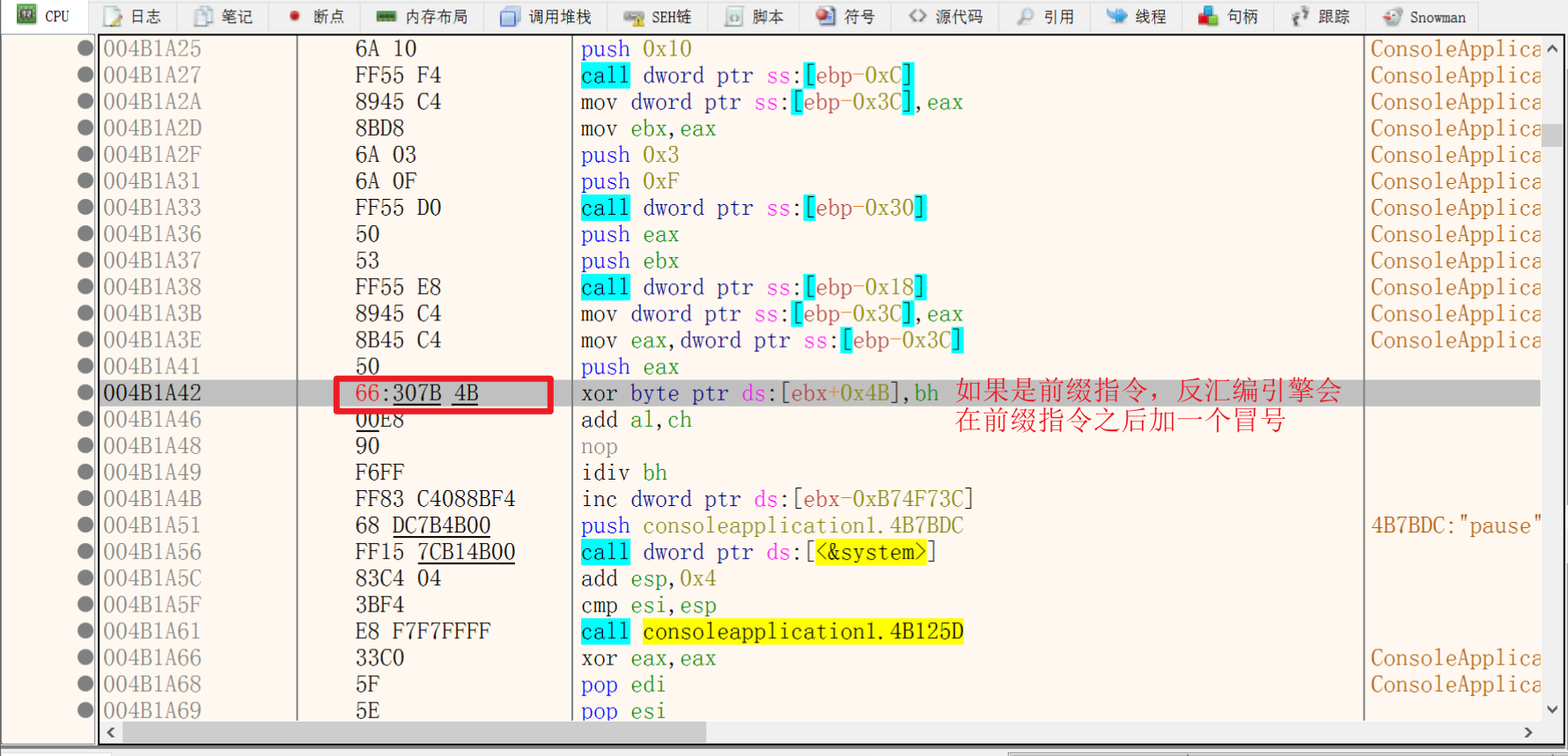
Task: Click the vertical scrollbar down arrow
Action: point(1552,709)
